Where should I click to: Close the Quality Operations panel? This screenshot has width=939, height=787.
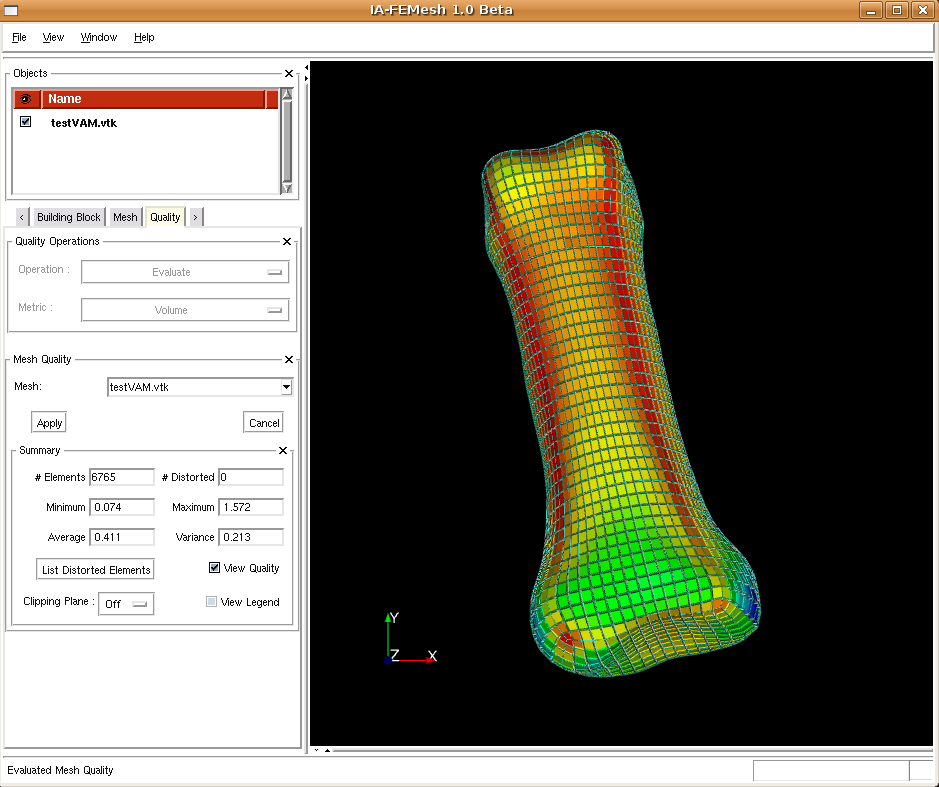click(x=287, y=242)
